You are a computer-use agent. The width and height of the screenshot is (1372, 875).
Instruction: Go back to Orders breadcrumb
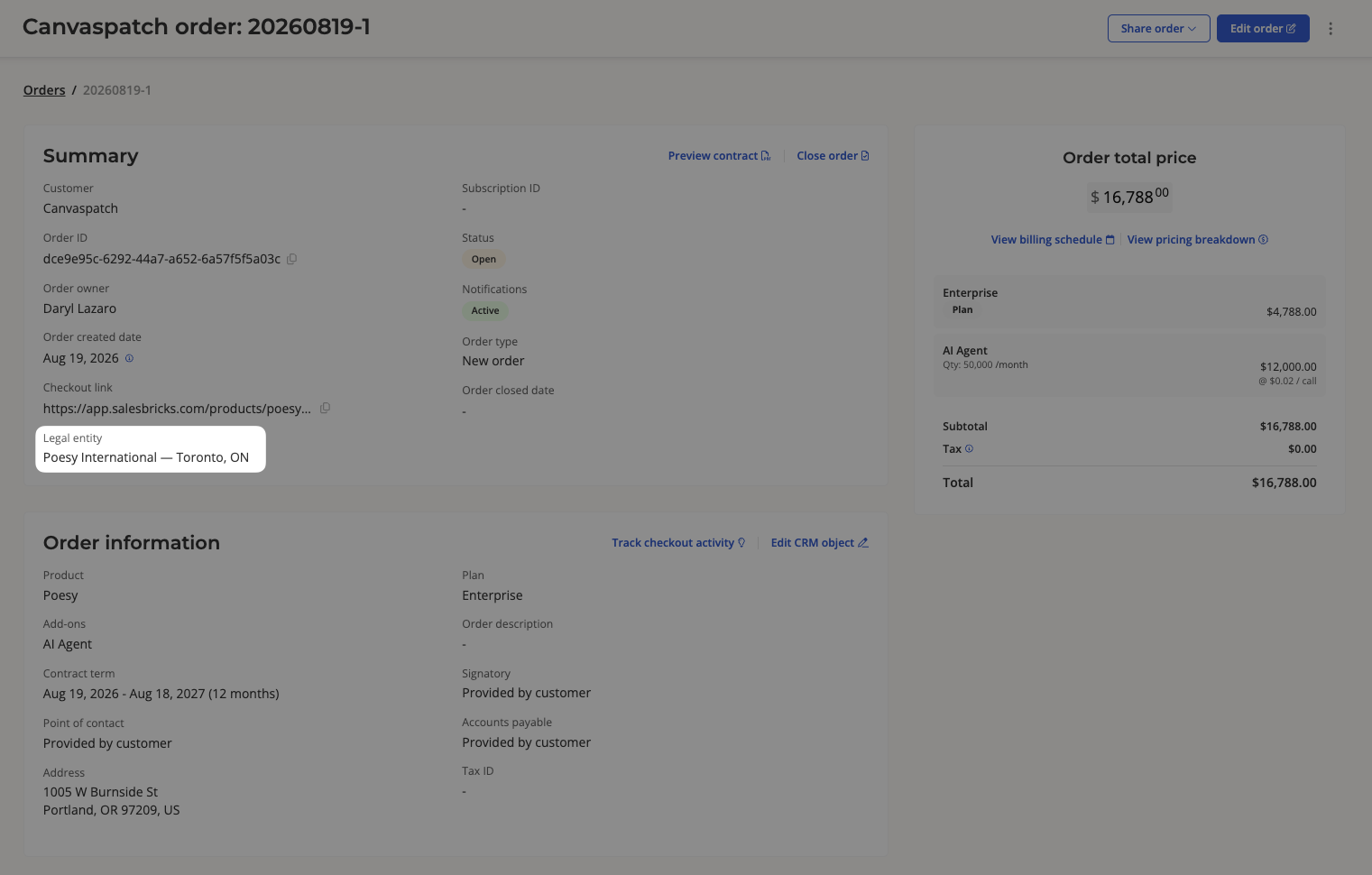44,90
